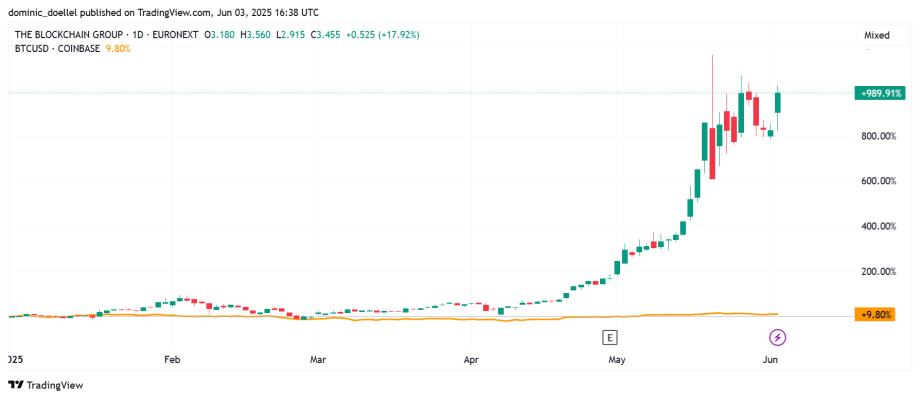Screen dimensions: 920x399
Task: Select the 'BTCUSD · COINBASE' legend entry
Action: 58,49
